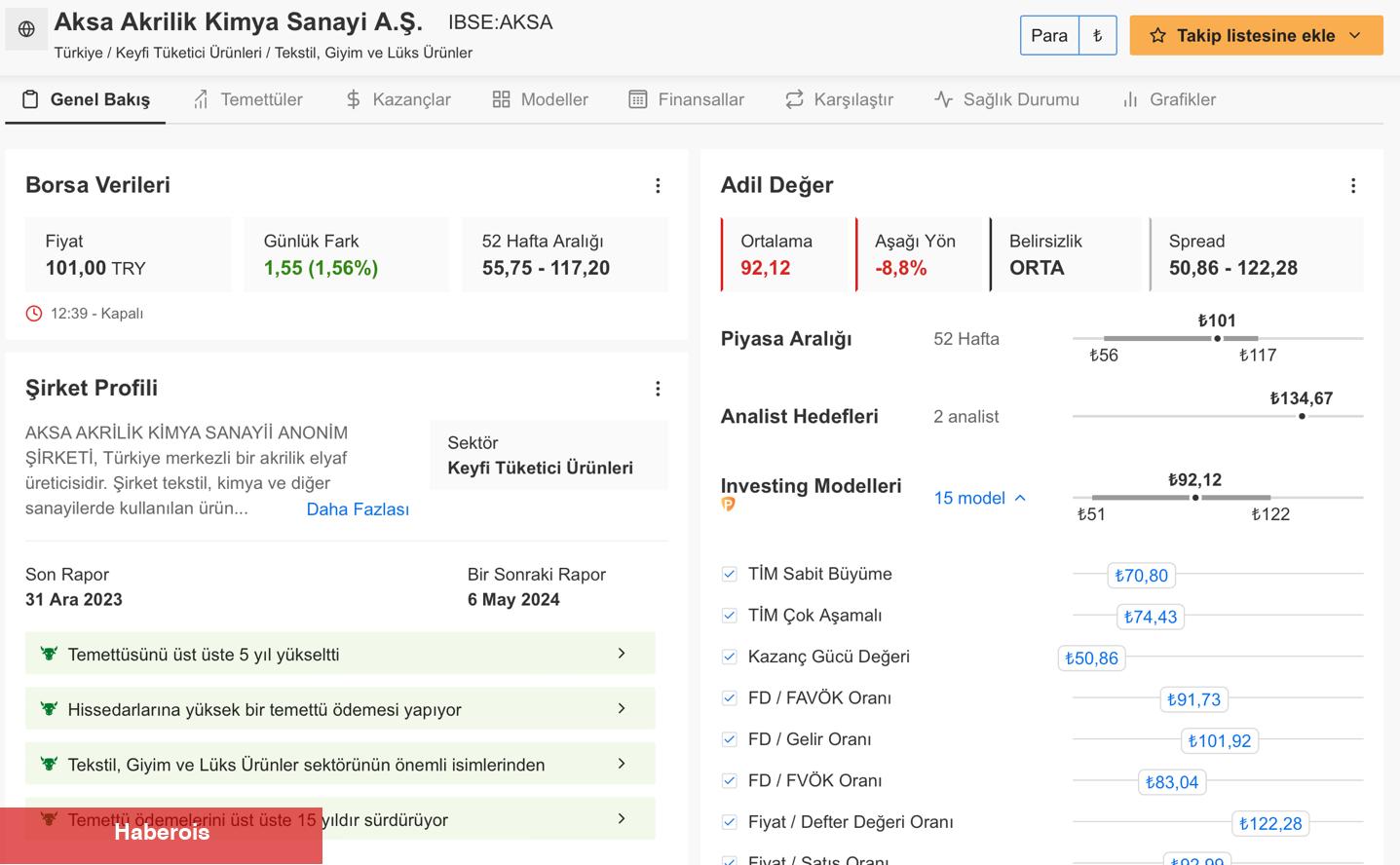Screen dimensions: 1400x865
Task: Uncheck FD / Gelir Oranı model
Action: click(x=729, y=739)
